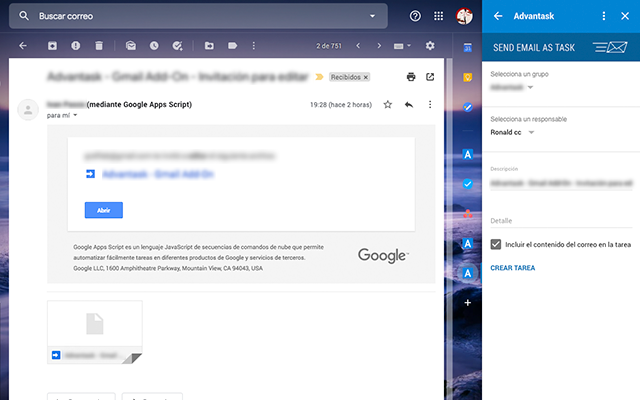Remove the Recibidos label

pos(366,77)
